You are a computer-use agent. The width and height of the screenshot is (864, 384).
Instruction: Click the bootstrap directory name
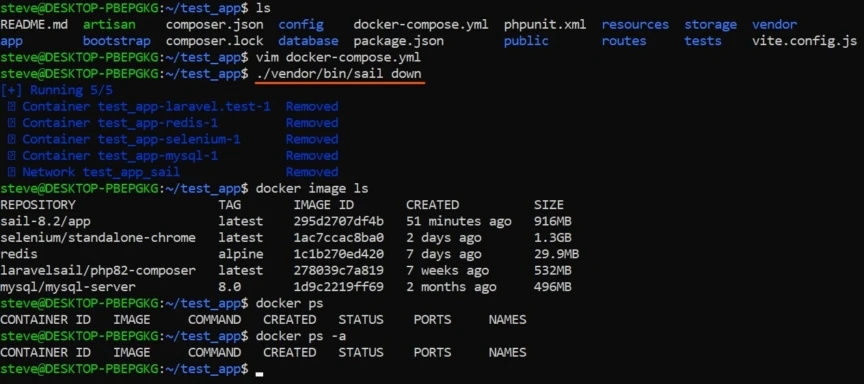116,41
